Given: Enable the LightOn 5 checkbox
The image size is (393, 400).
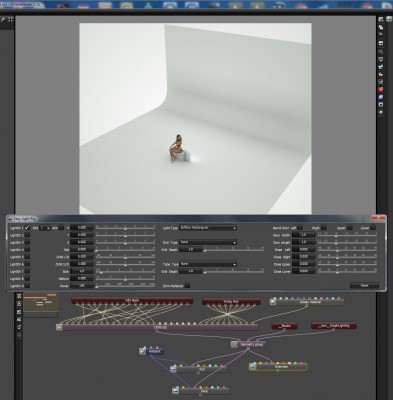Looking at the screenshot, I should [27, 257].
